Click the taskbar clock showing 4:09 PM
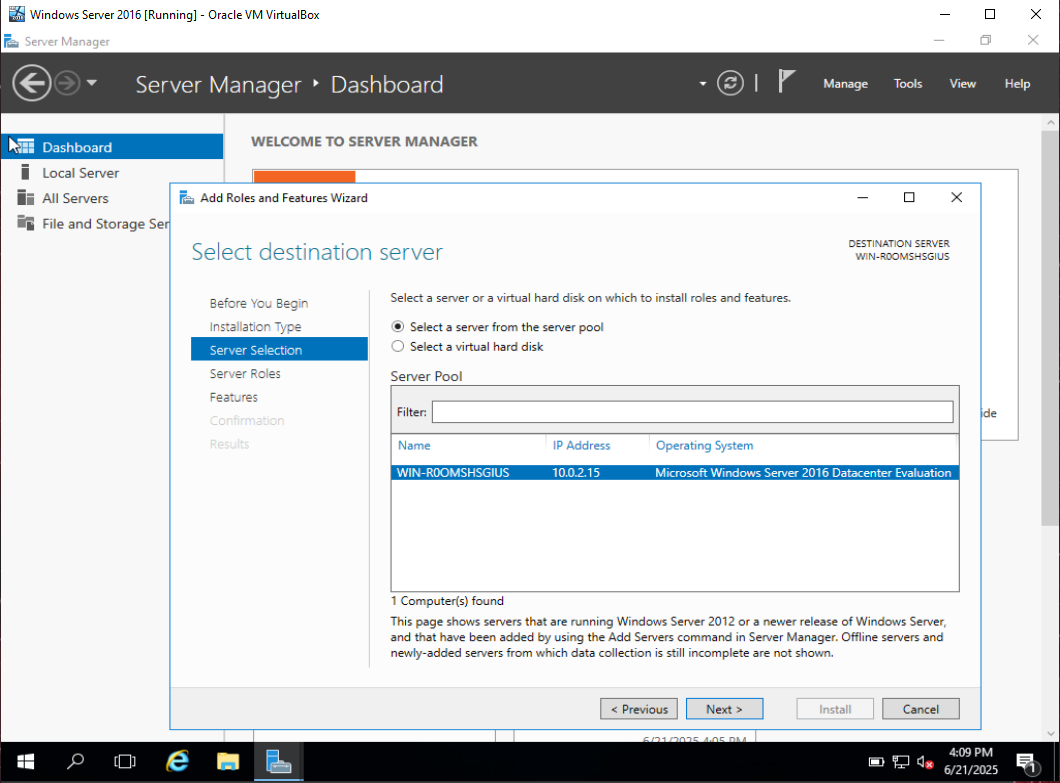This screenshot has height=783, width=1060. tap(971, 761)
